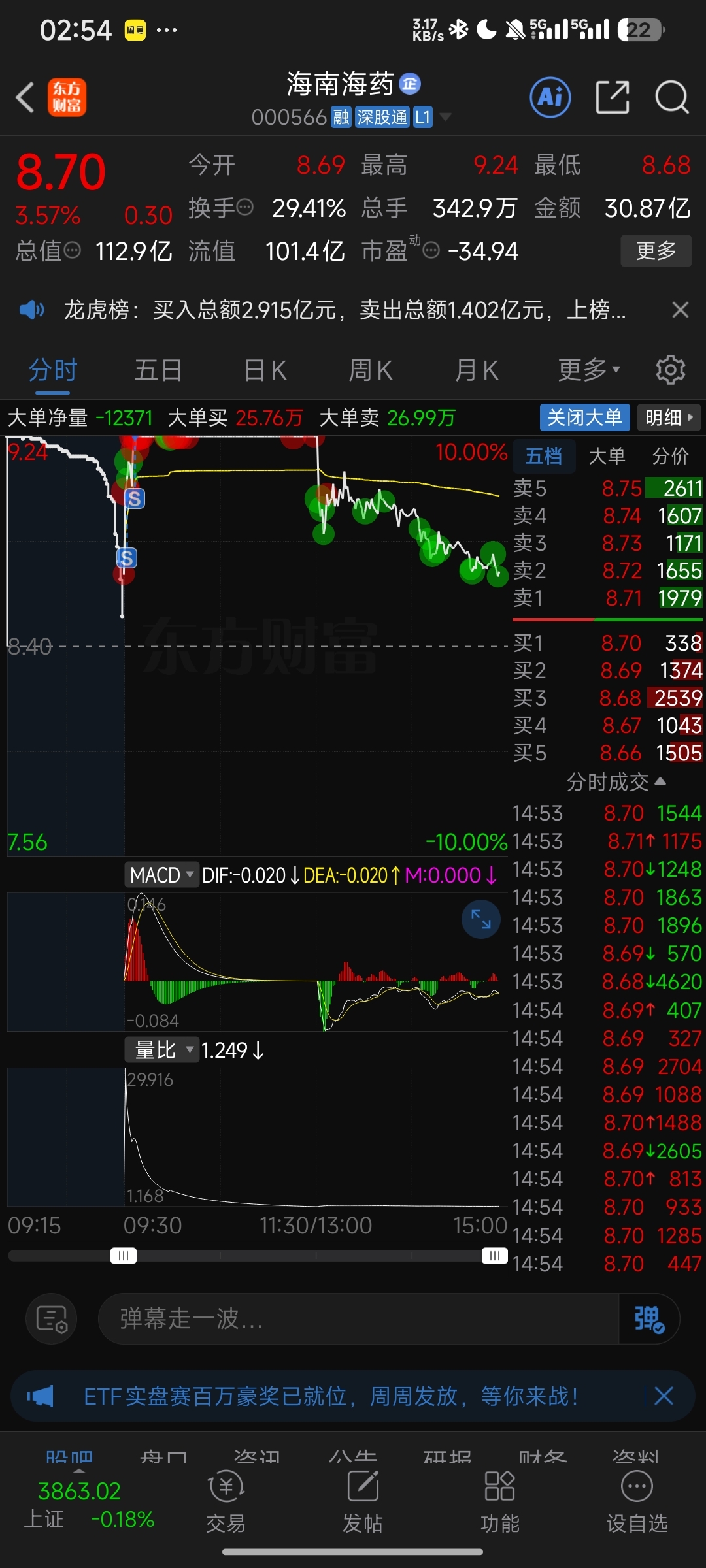This screenshot has height=1568, width=706.
Task: Tap the 上证 3863.02 index ticker
Action: (x=90, y=1505)
